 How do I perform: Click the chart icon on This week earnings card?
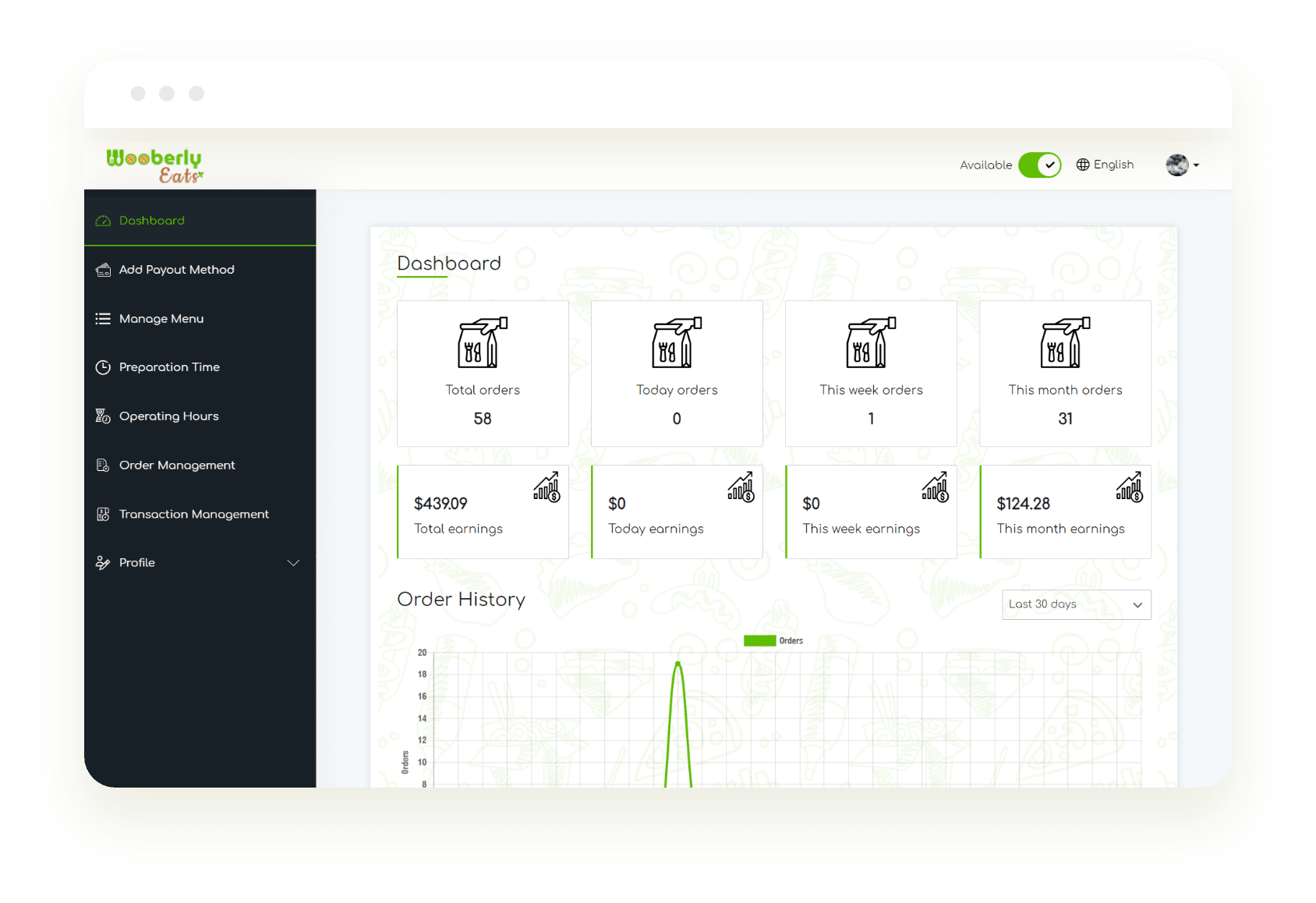click(935, 487)
